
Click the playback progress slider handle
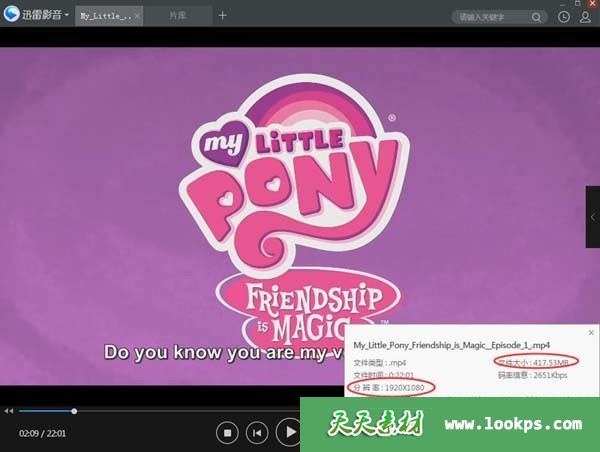point(74,411)
